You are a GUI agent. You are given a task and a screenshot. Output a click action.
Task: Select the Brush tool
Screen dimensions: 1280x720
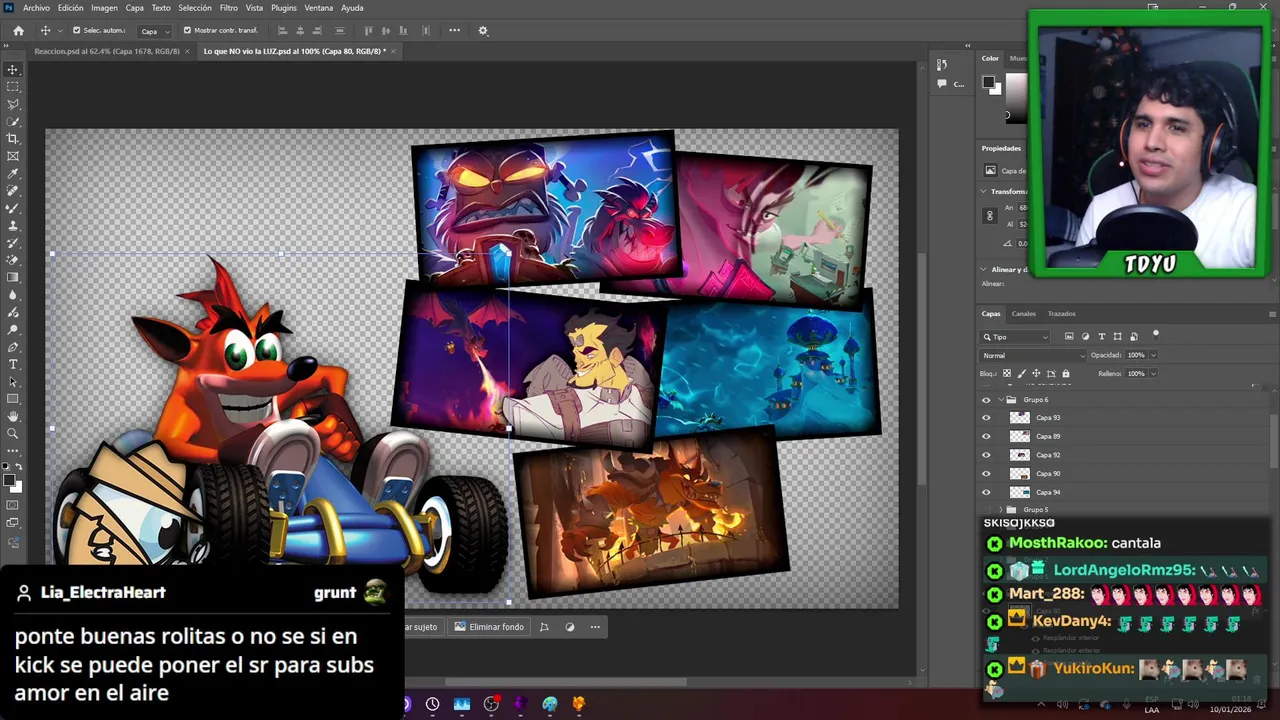(13, 208)
